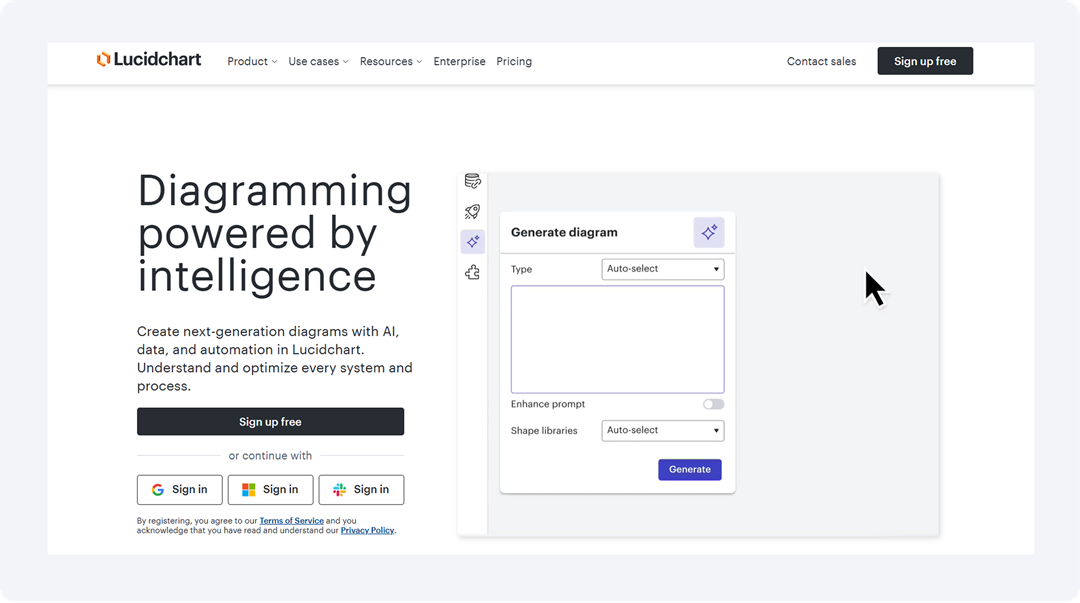Open the Pricing page
This screenshot has width=1080, height=603.
514,61
